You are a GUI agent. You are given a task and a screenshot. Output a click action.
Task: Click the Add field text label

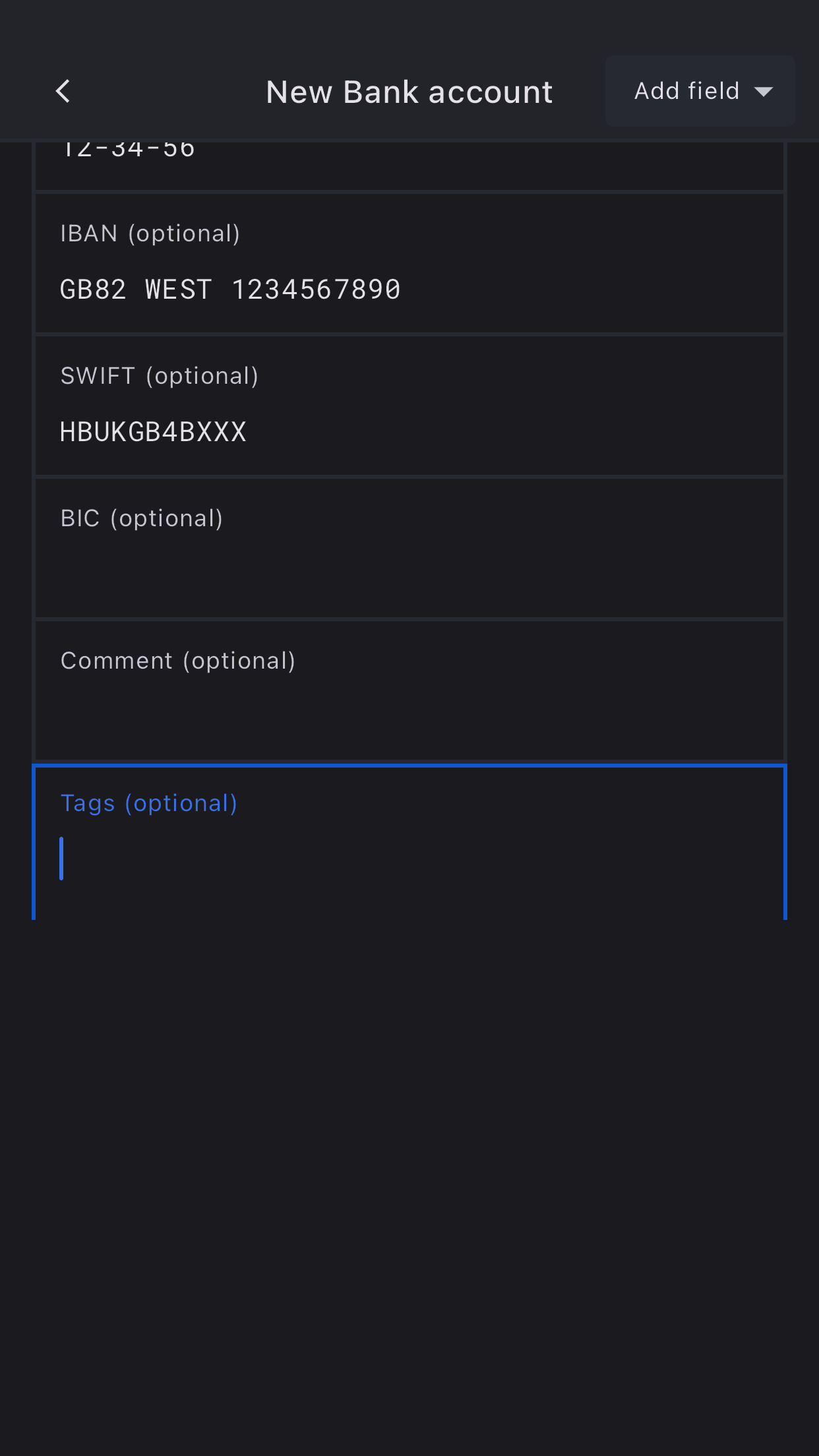686,91
